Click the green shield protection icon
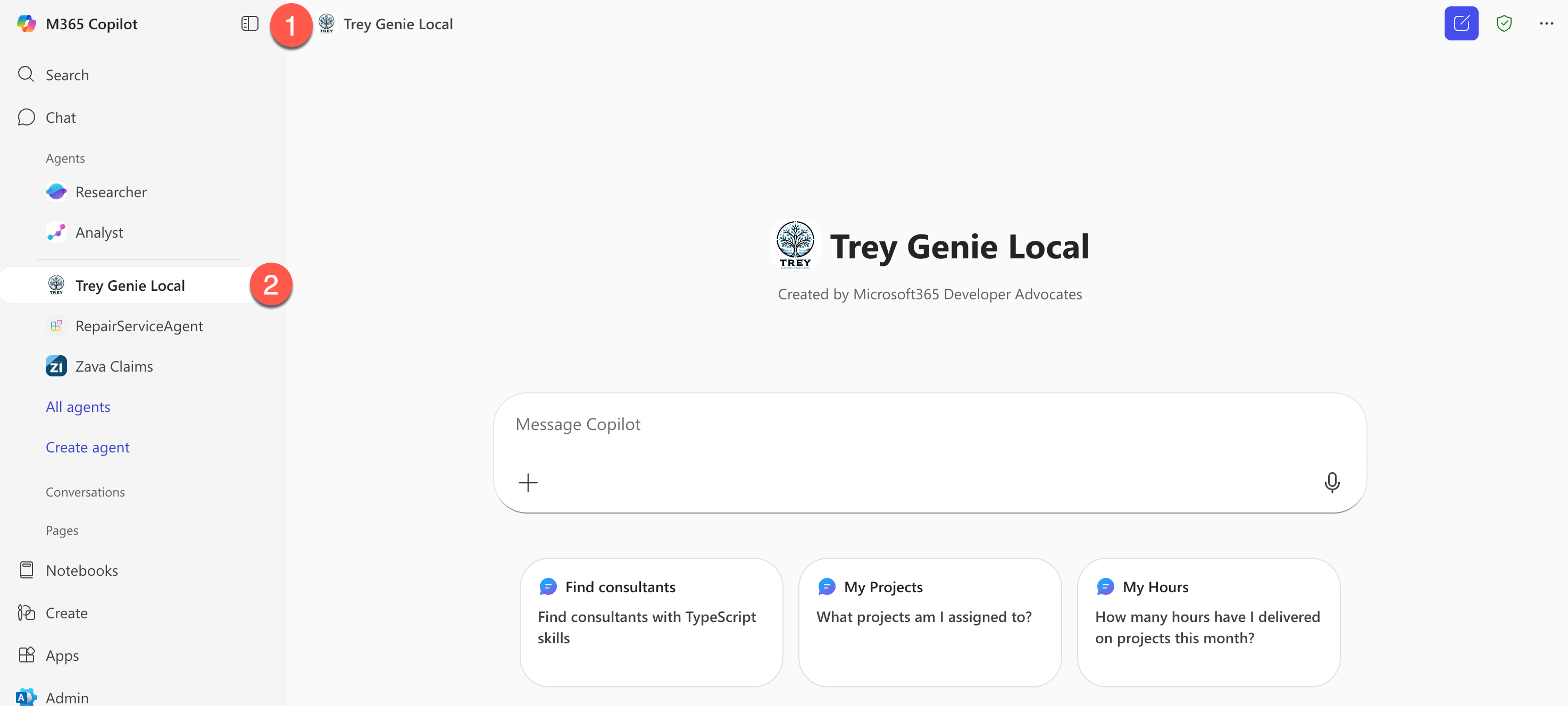This screenshot has height=706, width=1568. [x=1504, y=24]
